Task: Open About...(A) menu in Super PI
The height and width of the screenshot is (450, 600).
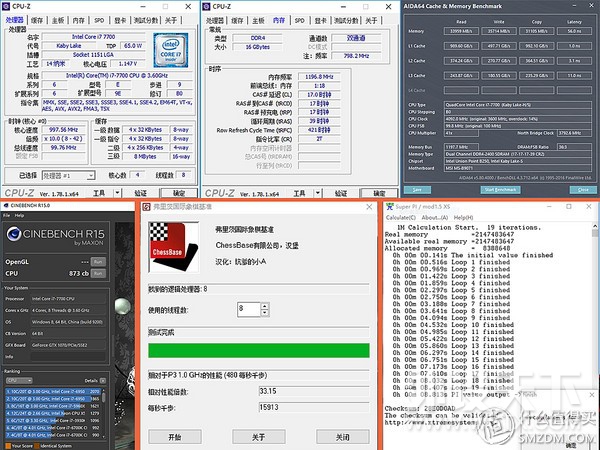Action: point(435,217)
